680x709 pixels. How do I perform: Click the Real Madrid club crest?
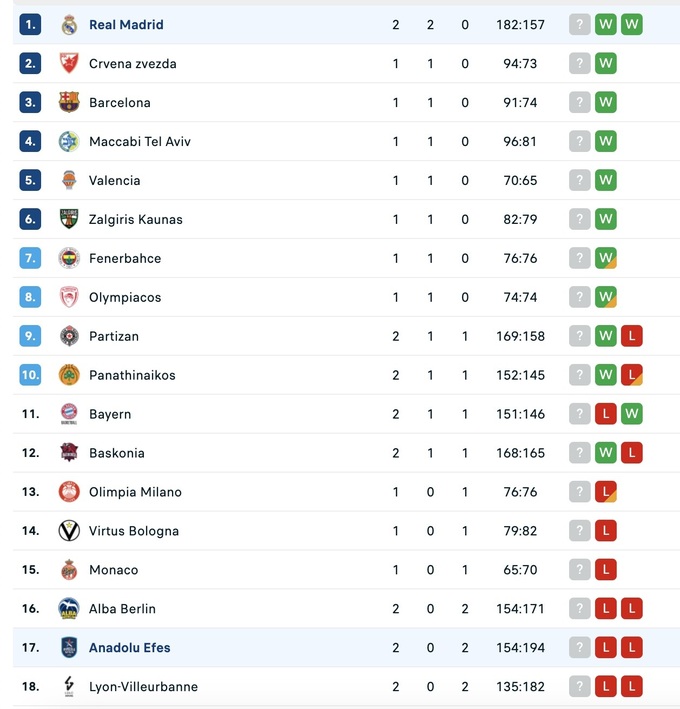click(69, 25)
